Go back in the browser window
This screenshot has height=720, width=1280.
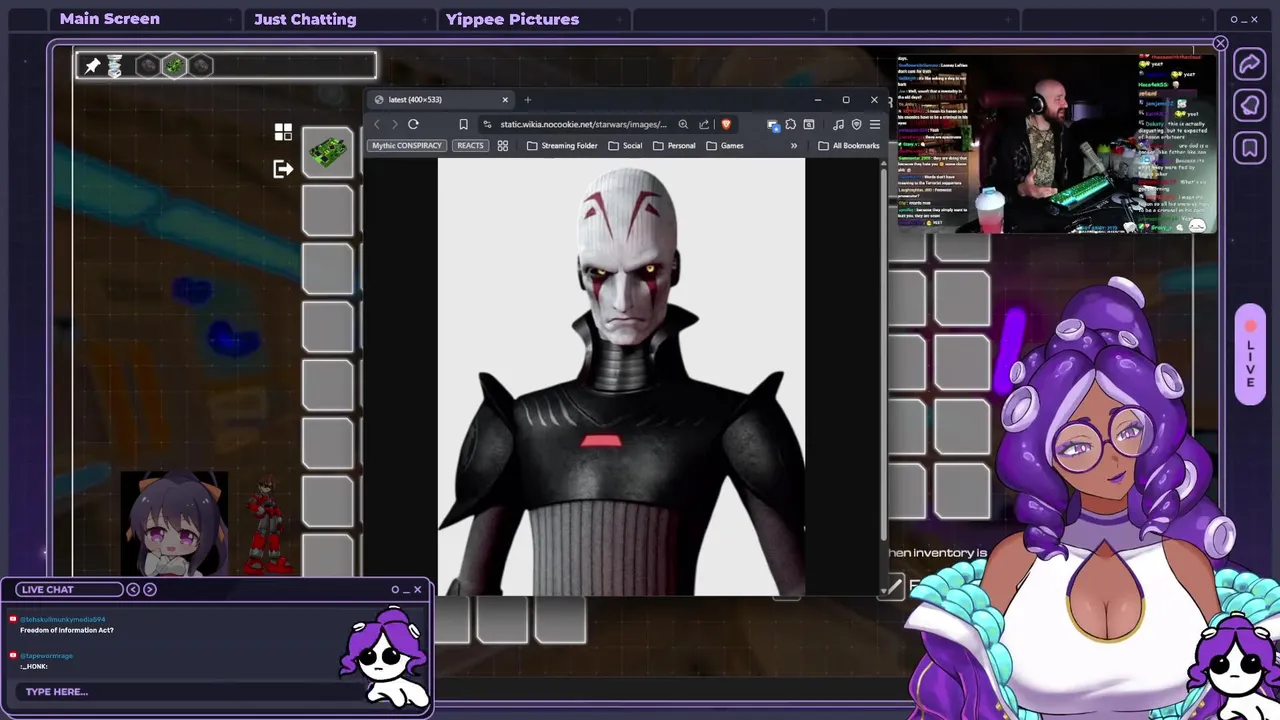tap(377, 124)
